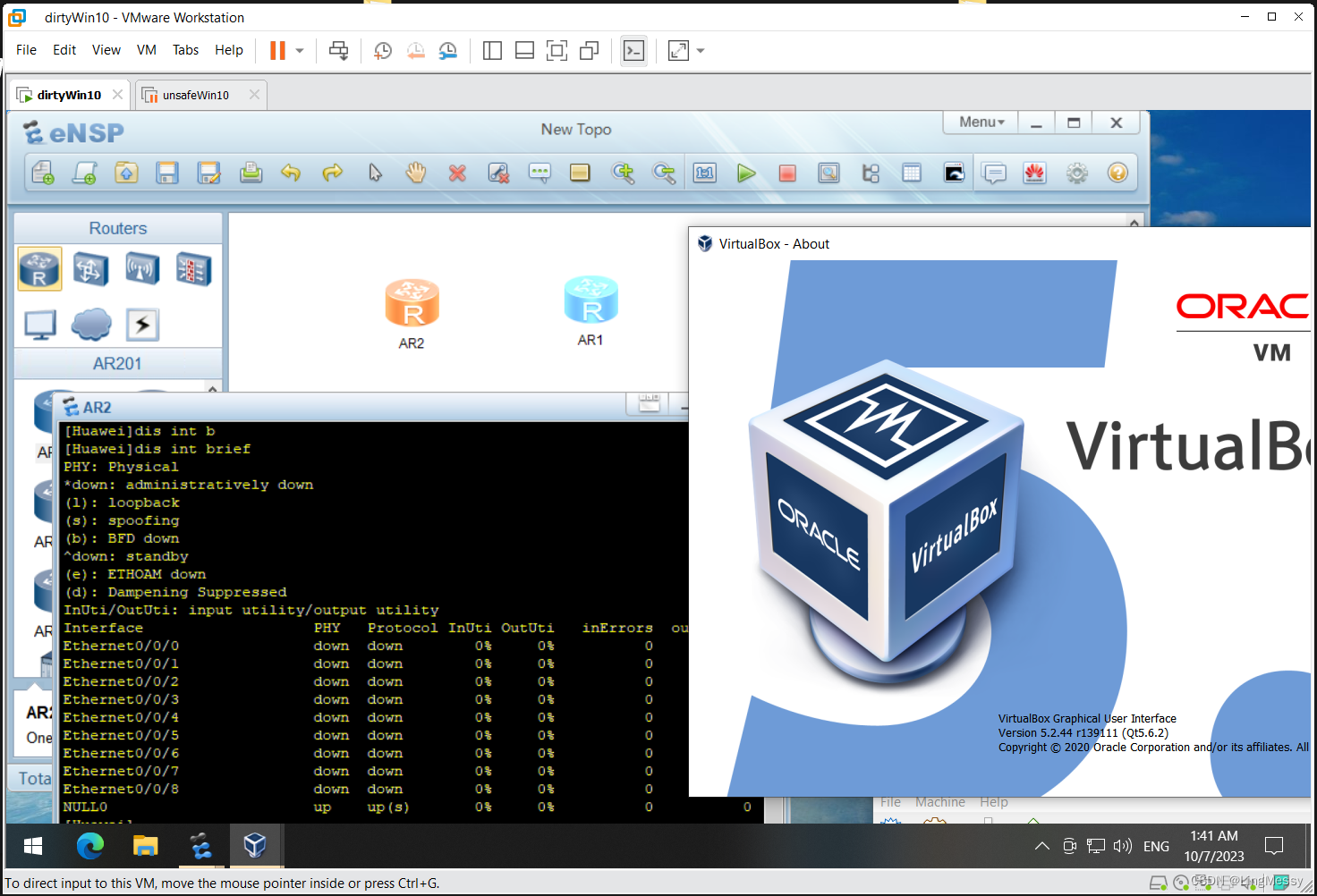The width and height of the screenshot is (1317, 896).
Task: Open the forum chat bubbles icon
Action: pyautogui.click(x=994, y=173)
